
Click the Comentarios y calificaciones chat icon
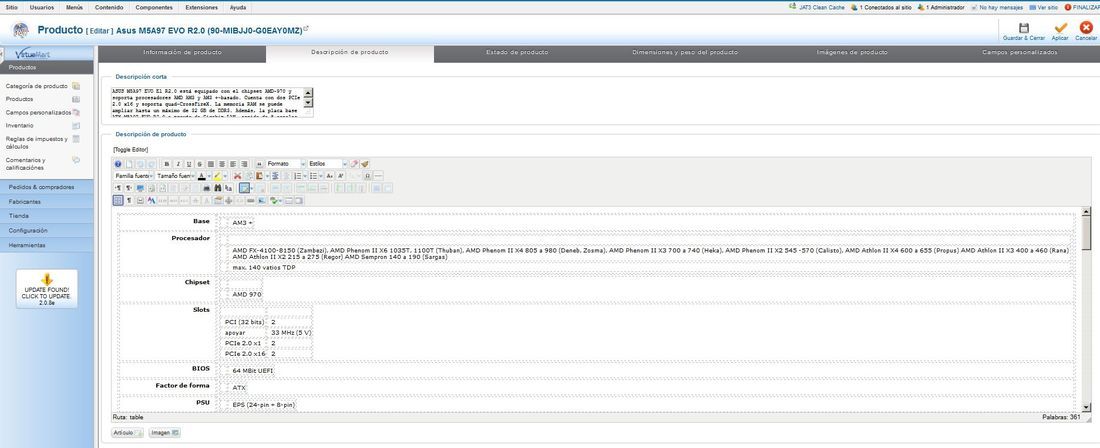[x=76, y=160]
